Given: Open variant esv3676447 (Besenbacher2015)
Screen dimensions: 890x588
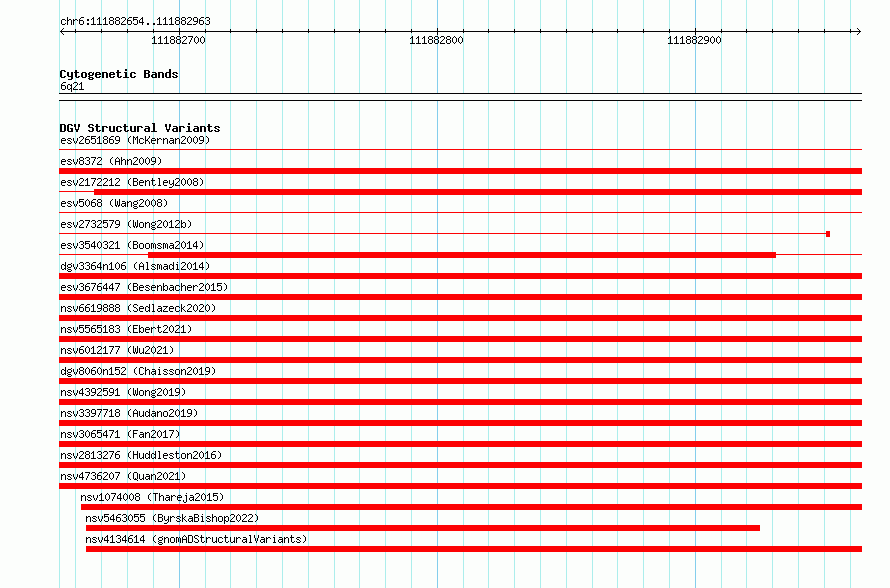Looking at the screenshot, I should [144, 287].
